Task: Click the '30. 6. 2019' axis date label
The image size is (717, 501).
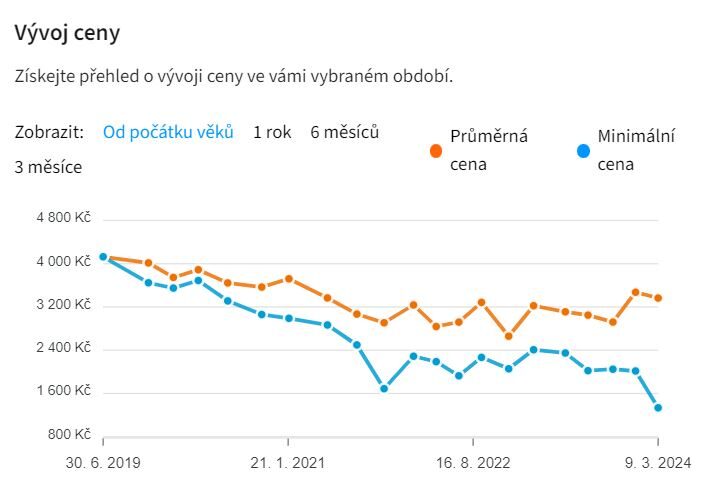Action: point(103,463)
